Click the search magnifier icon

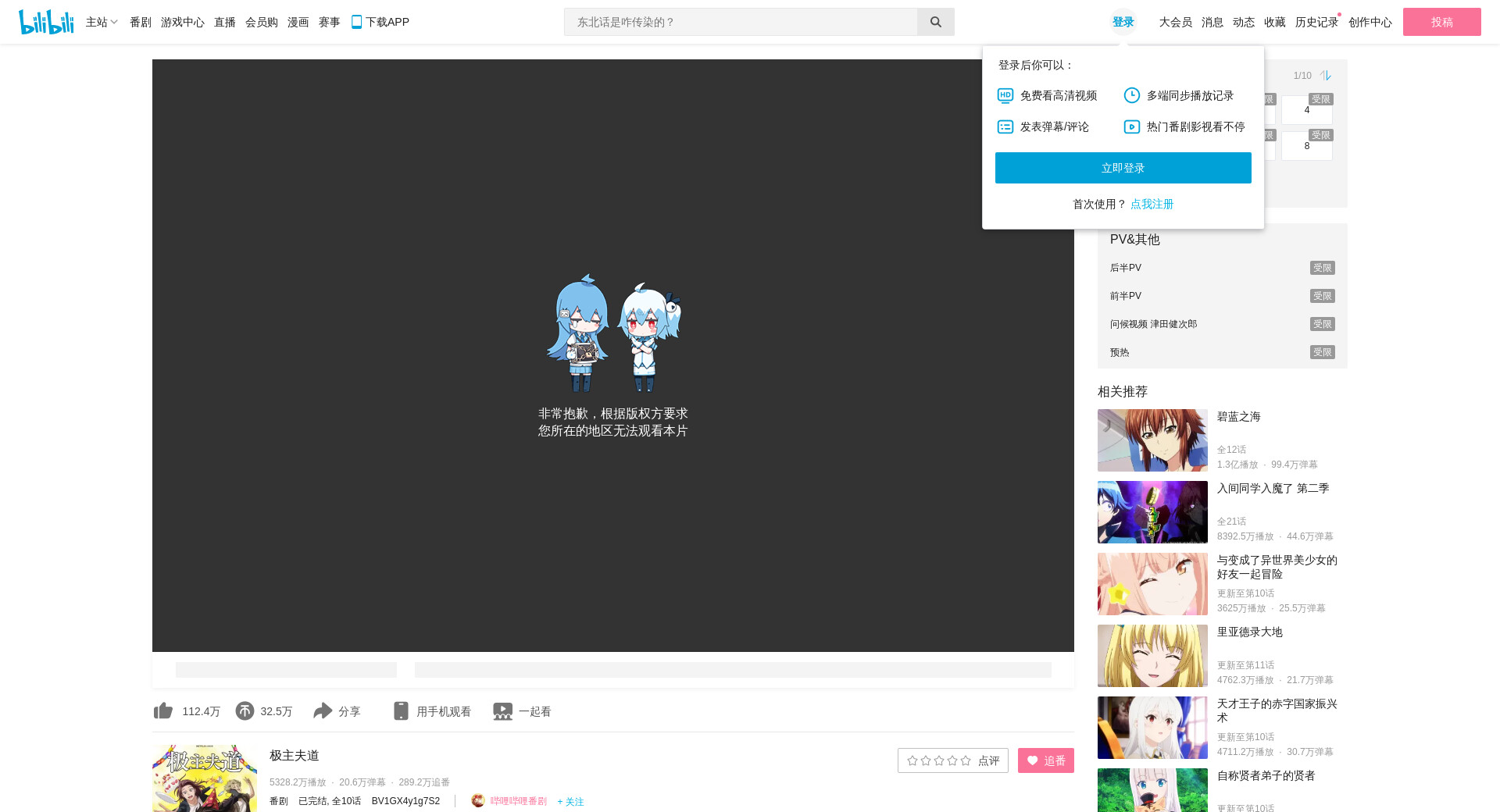click(x=935, y=22)
